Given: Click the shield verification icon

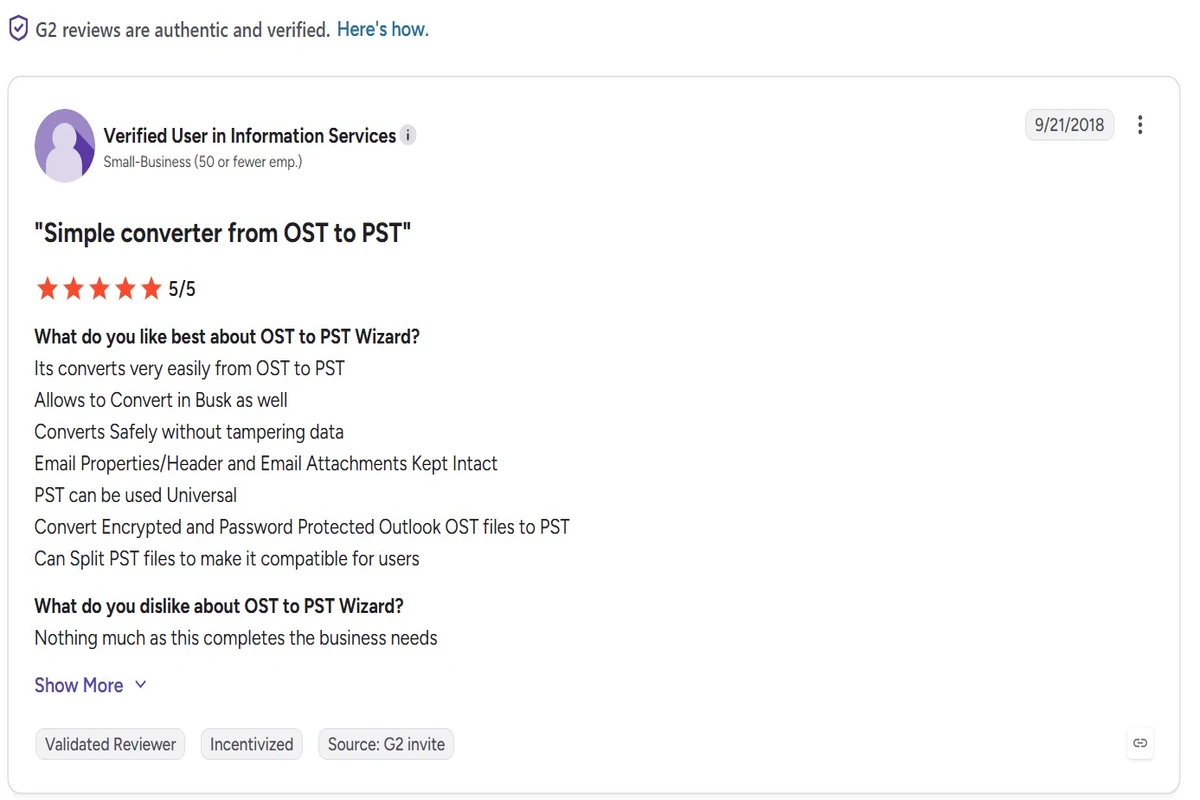Looking at the screenshot, I should pos(18,29).
